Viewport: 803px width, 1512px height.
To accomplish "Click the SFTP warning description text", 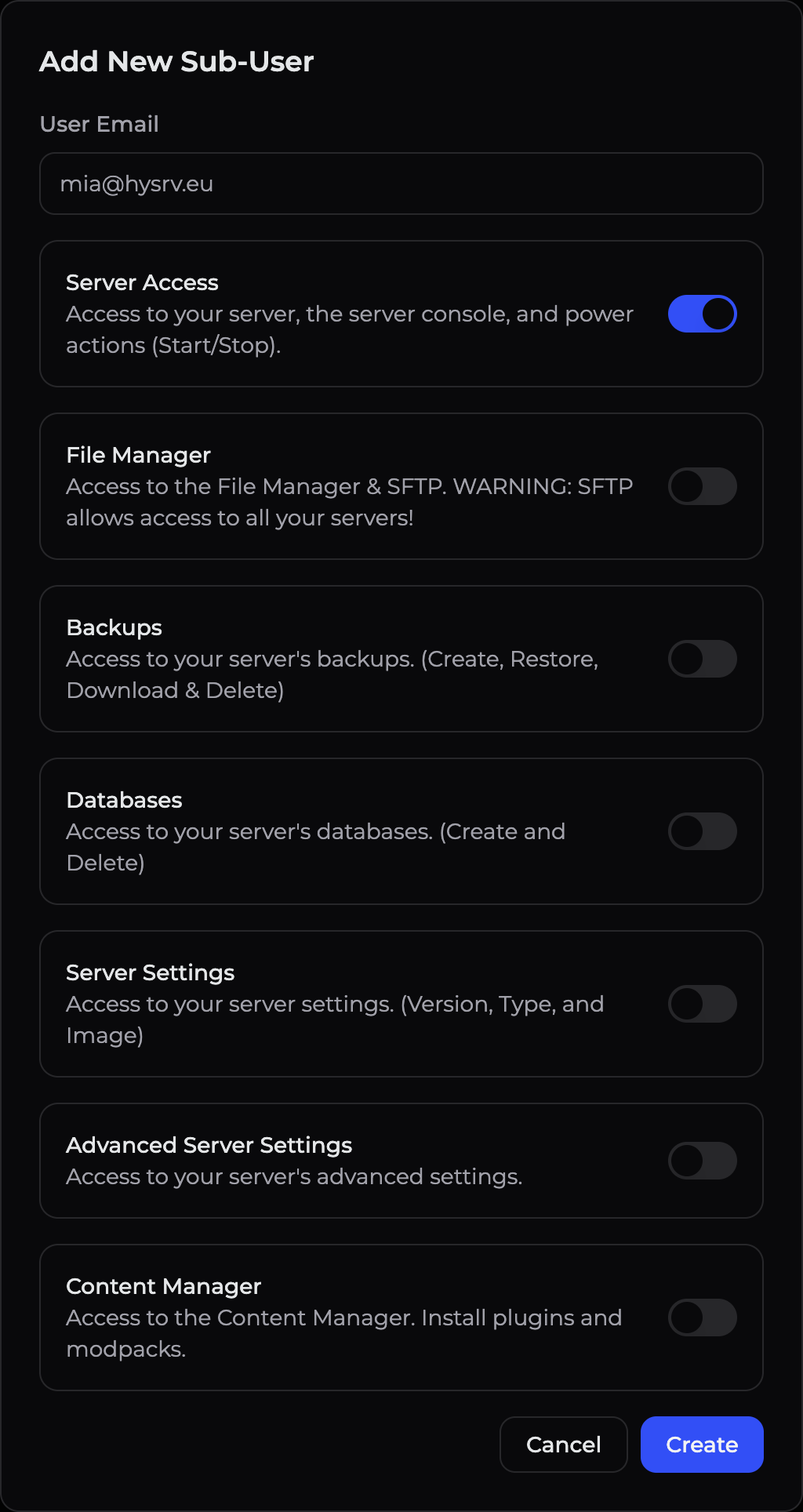I will (349, 502).
